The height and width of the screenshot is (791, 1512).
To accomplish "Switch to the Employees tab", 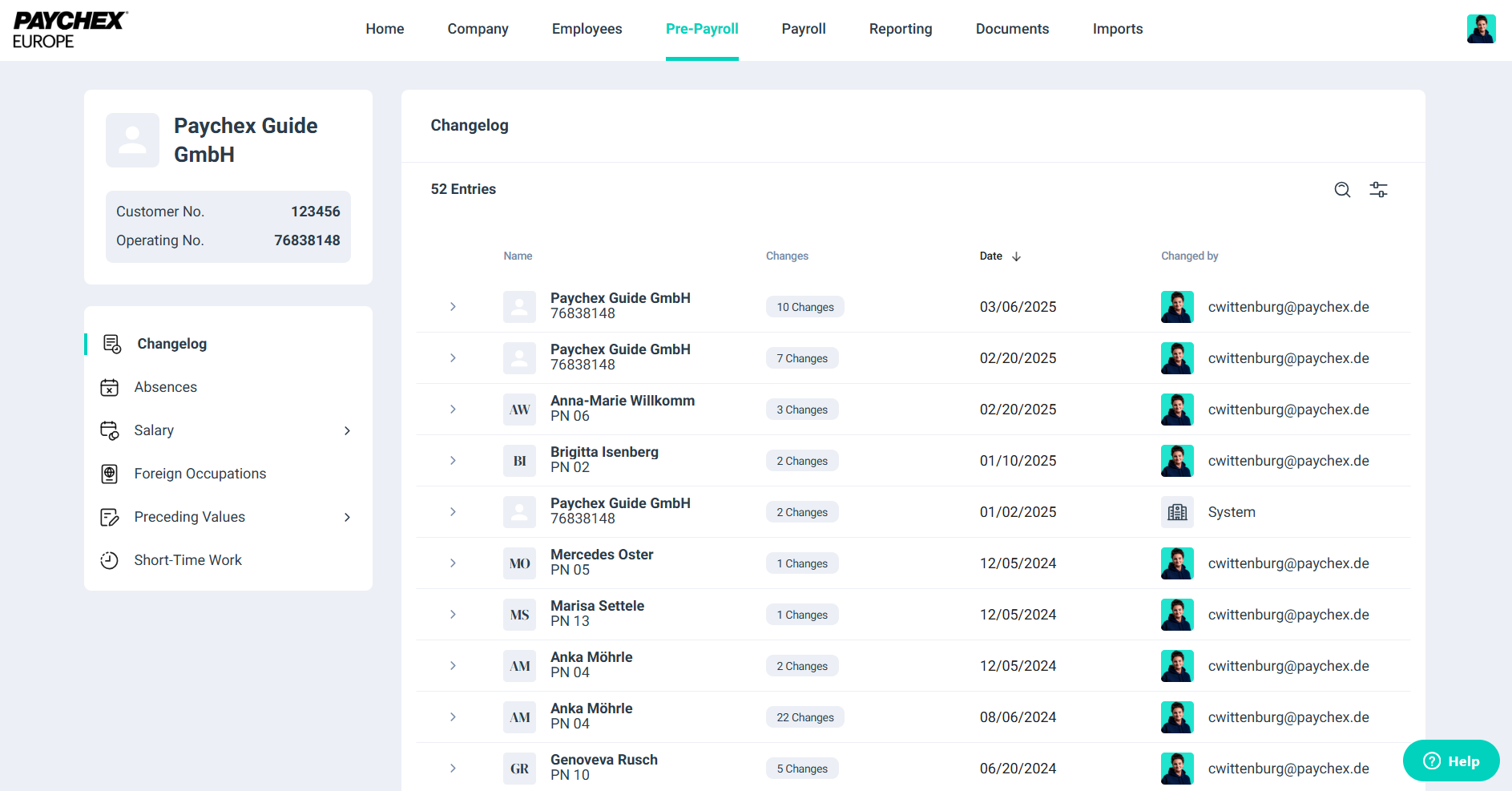I will pyautogui.click(x=587, y=29).
